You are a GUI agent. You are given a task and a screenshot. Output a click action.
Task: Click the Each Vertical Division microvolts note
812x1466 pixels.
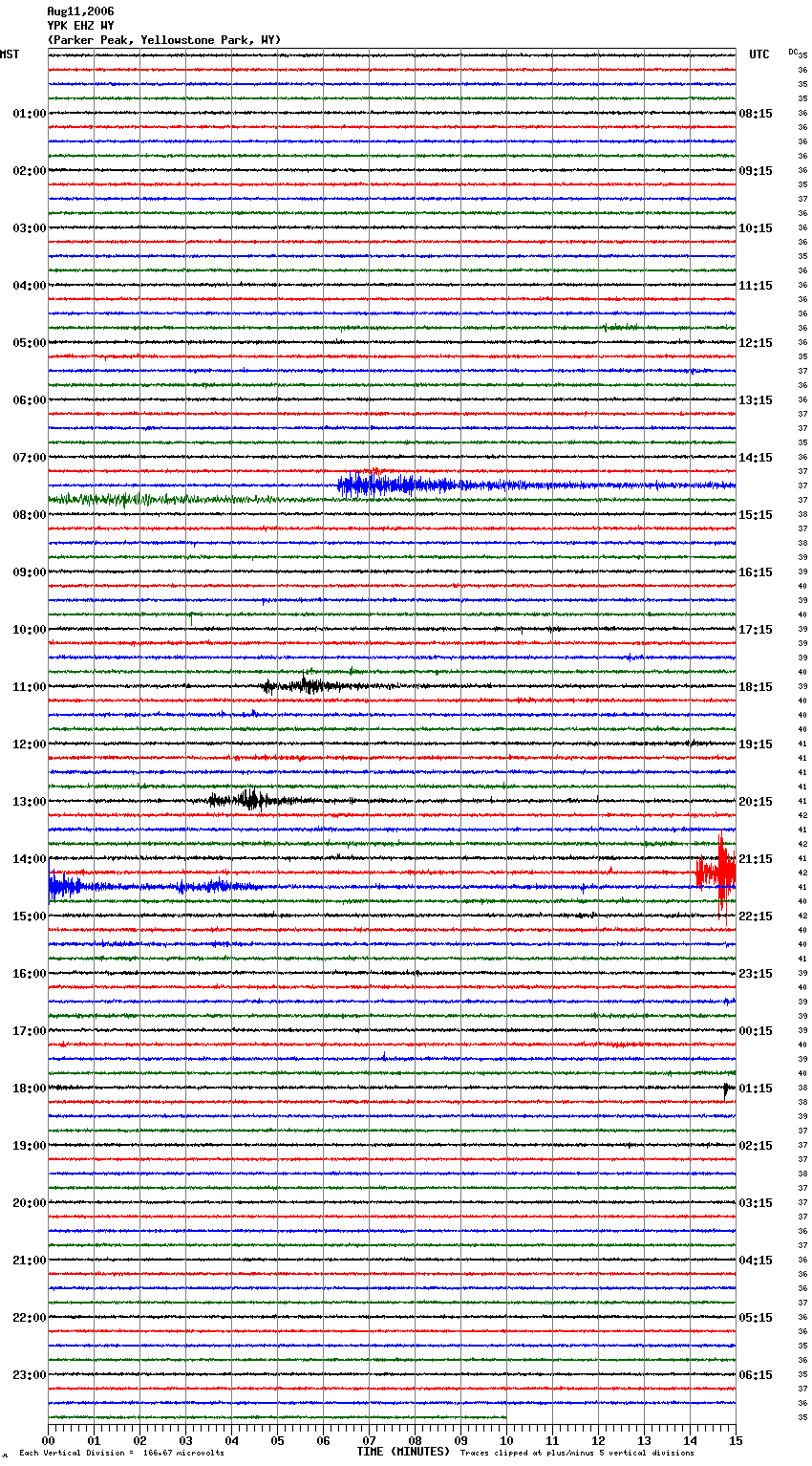point(122,1454)
